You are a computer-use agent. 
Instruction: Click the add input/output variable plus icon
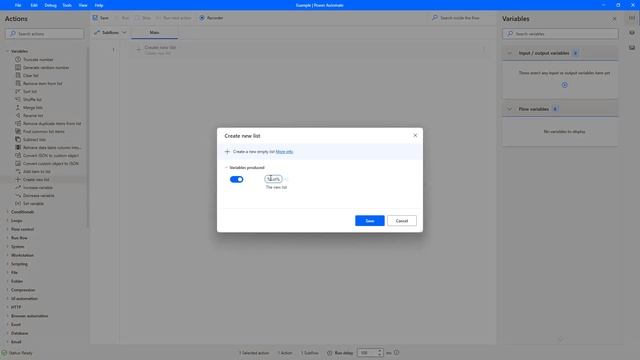point(564,85)
